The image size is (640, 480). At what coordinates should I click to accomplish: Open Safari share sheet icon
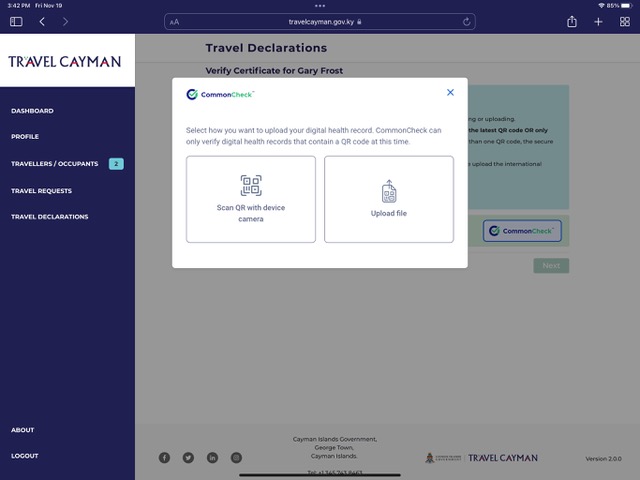[572, 21]
